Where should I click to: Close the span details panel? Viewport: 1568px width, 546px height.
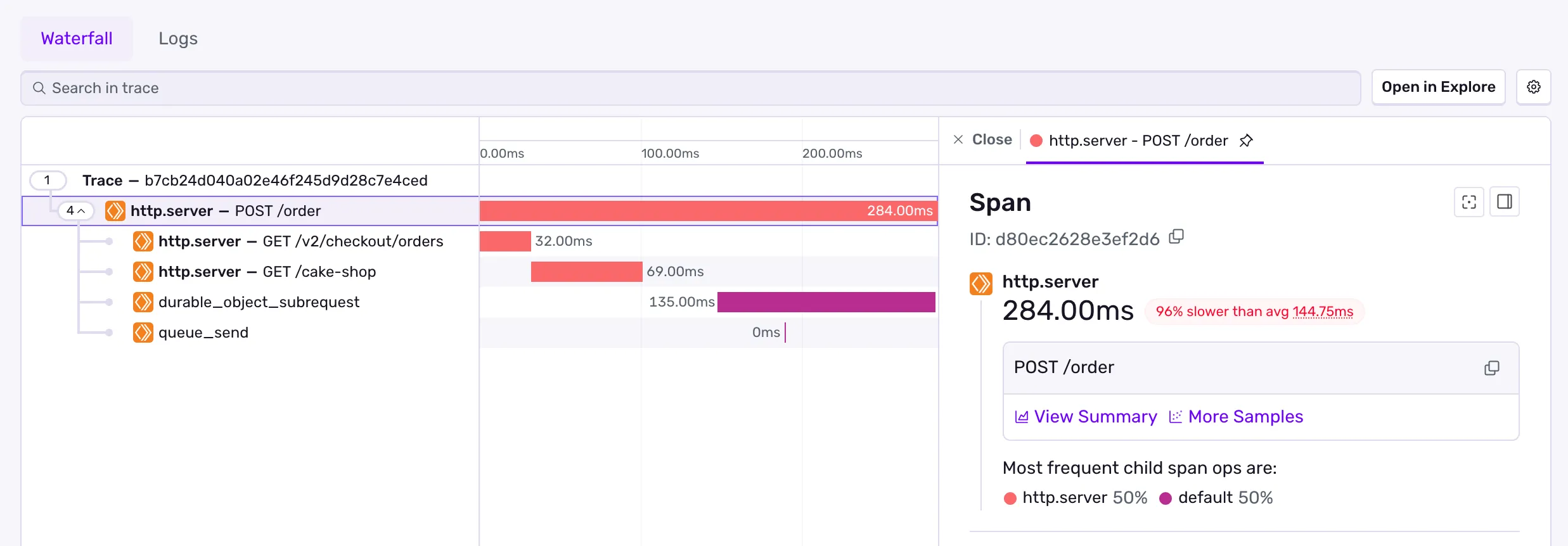(983, 140)
